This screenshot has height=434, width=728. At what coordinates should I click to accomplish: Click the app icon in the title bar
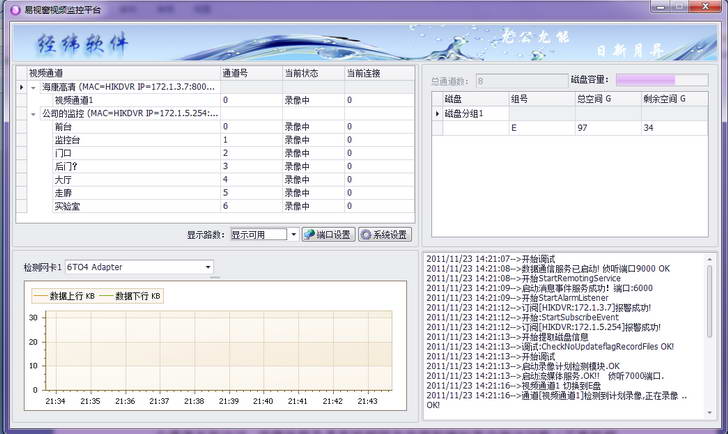click(x=14, y=9)
